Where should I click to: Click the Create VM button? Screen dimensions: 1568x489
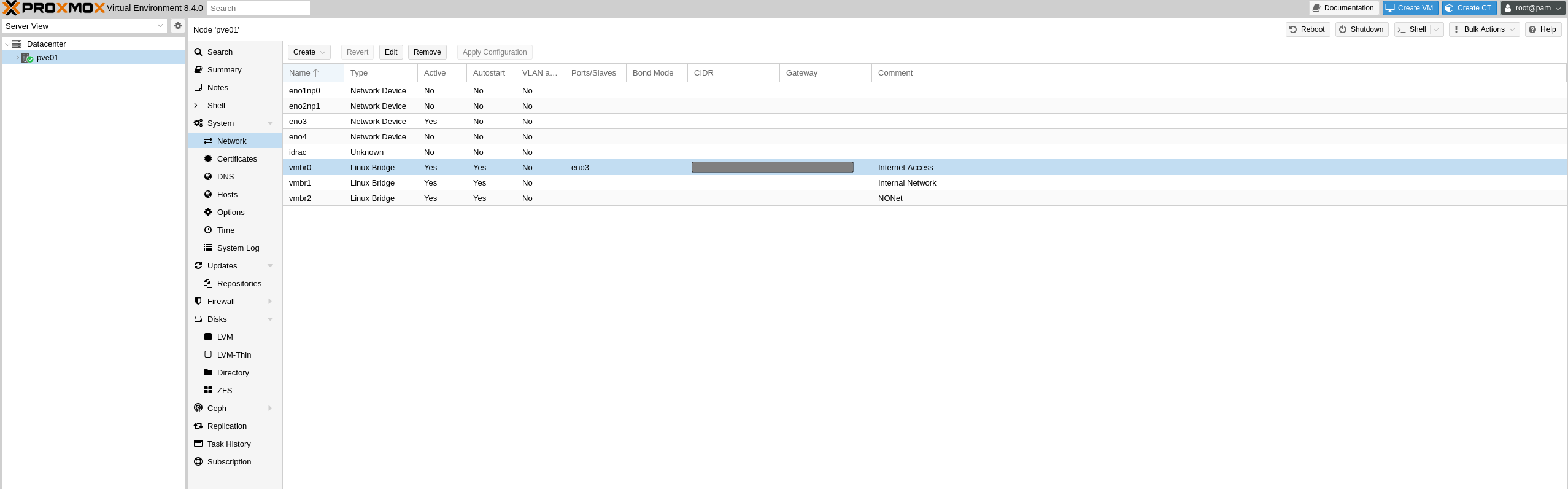tap(1410, 8)
